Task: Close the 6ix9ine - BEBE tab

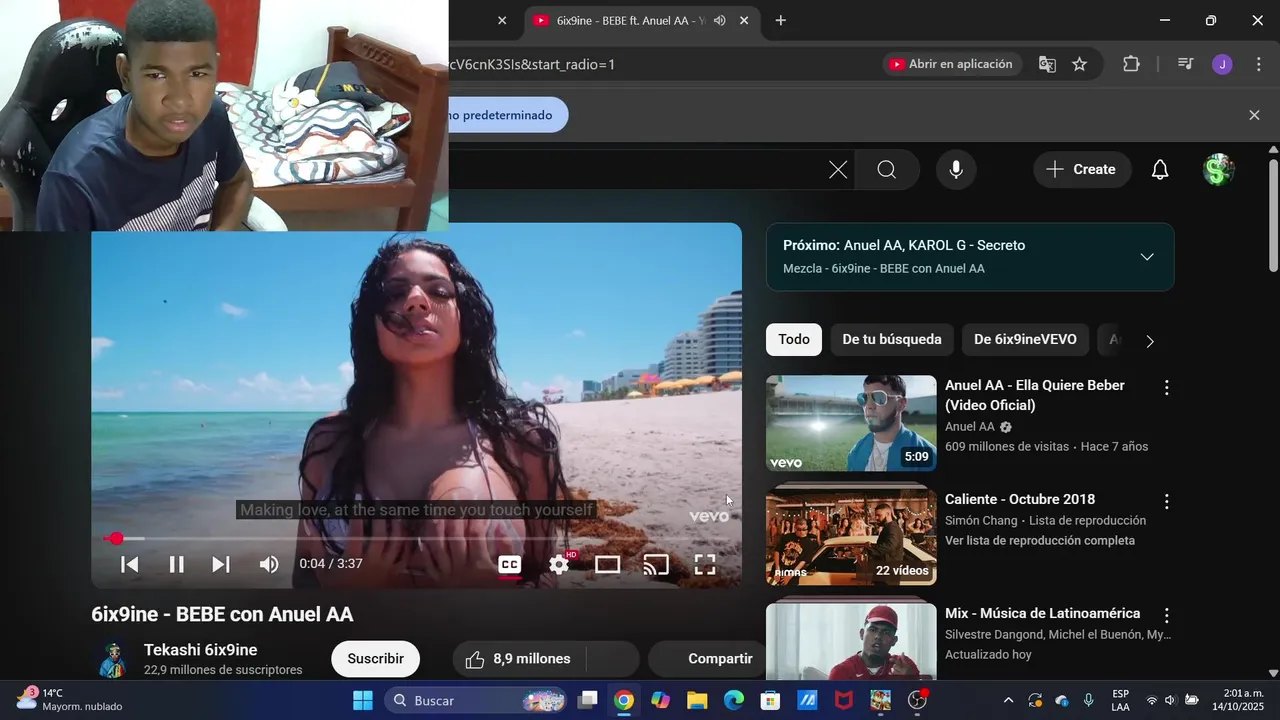Action: tap(744, 20)
